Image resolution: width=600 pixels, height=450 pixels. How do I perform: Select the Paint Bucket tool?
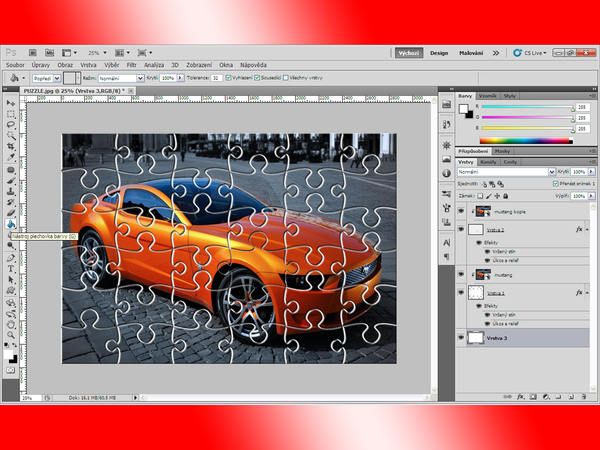11,225
